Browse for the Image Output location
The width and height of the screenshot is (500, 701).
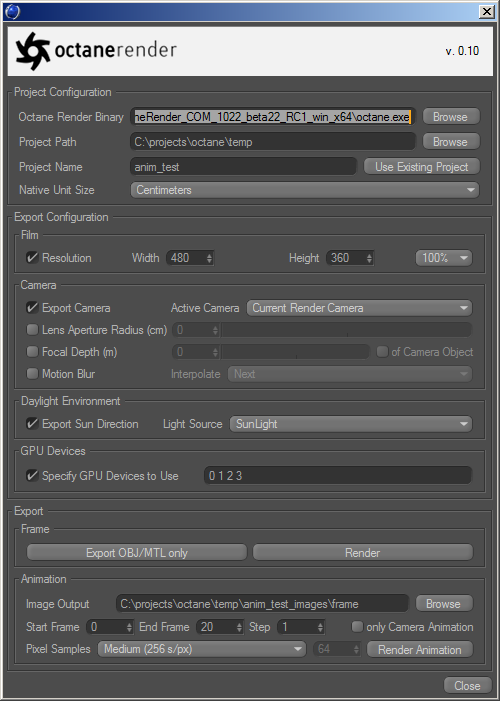pos(444,604)
